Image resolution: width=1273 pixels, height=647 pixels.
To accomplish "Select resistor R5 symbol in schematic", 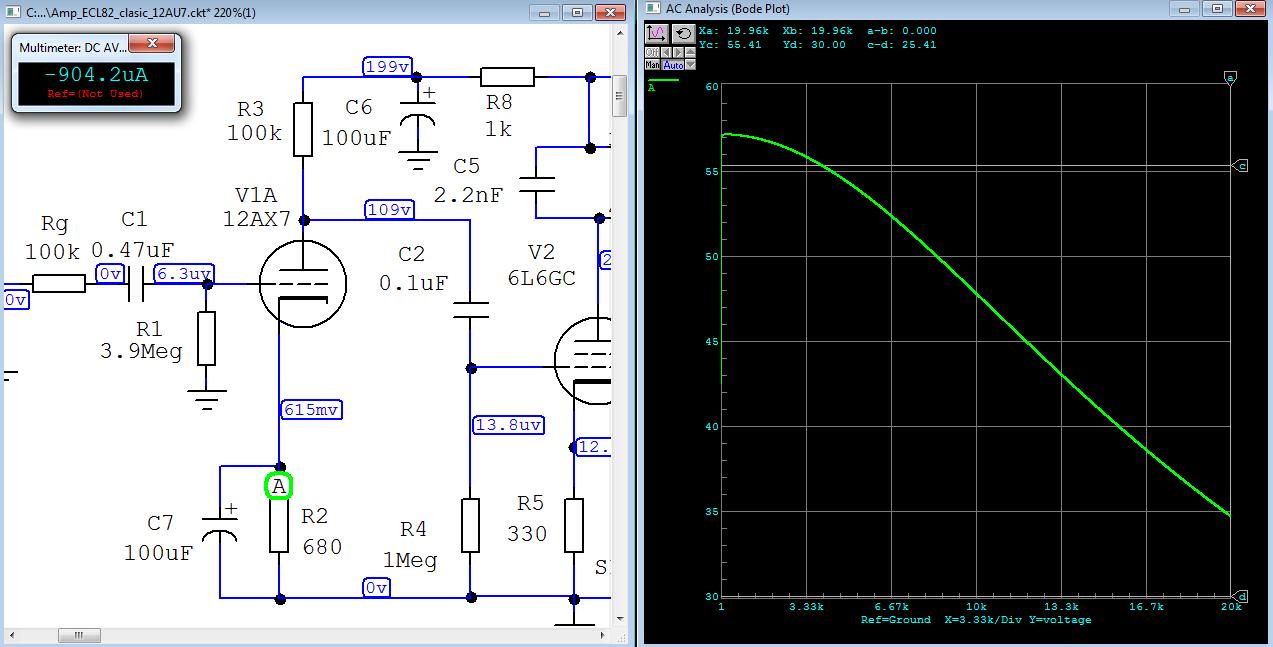I will (573, 525).
